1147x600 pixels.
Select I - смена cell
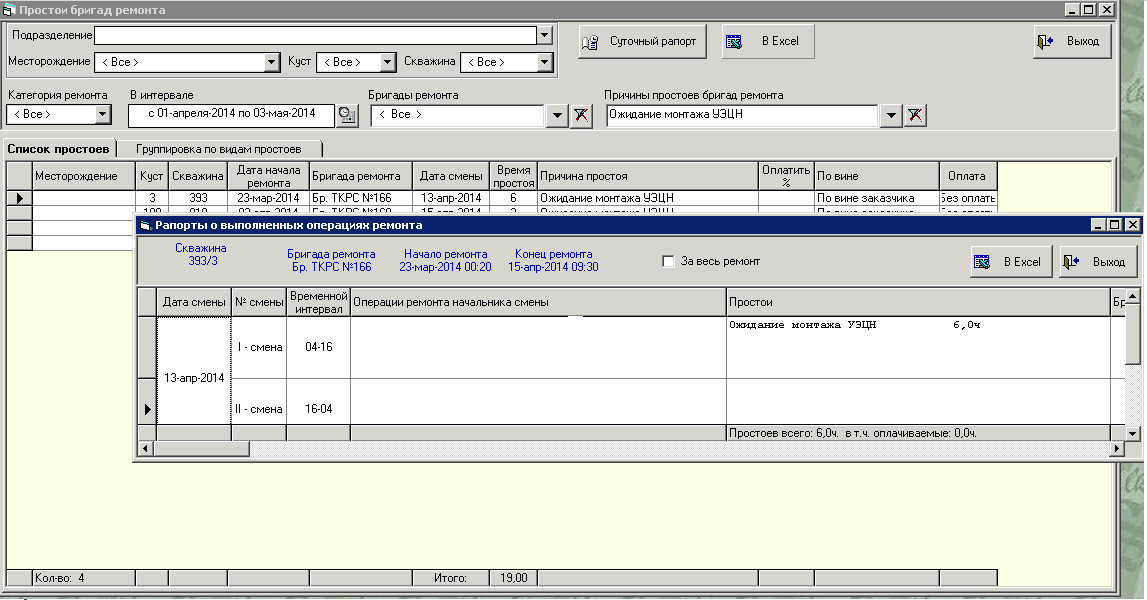click(x=259, y=348)
